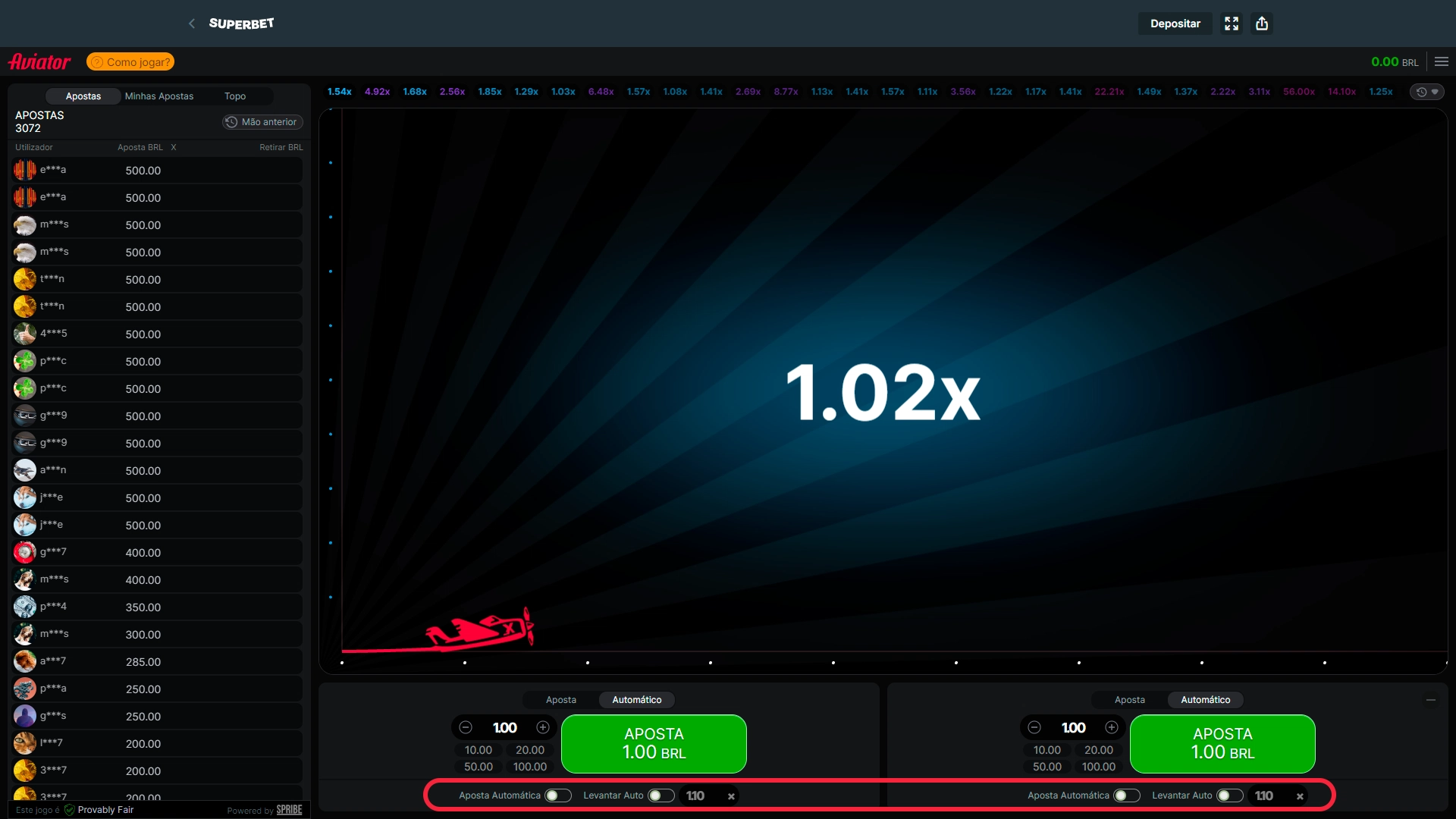
Task: Click the Provably Fair link
Action: [105, 810]
